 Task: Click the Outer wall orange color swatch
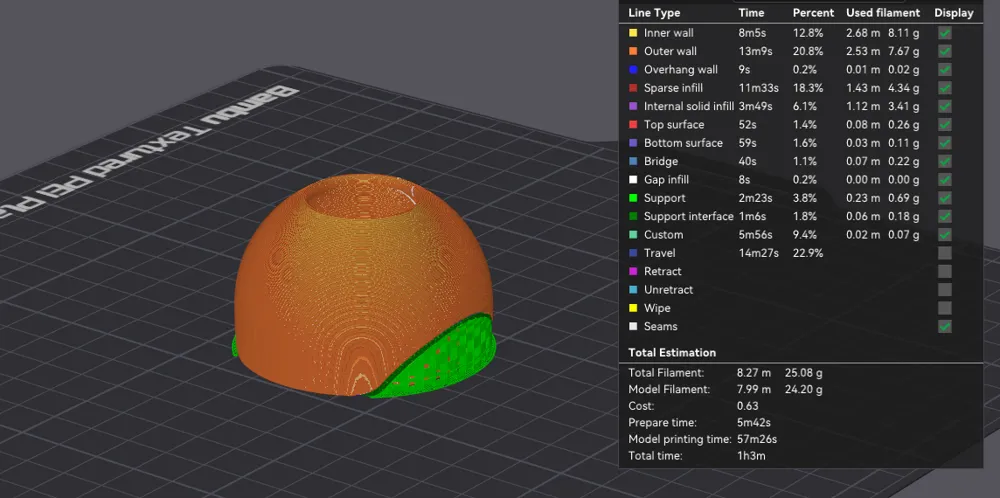633,51
